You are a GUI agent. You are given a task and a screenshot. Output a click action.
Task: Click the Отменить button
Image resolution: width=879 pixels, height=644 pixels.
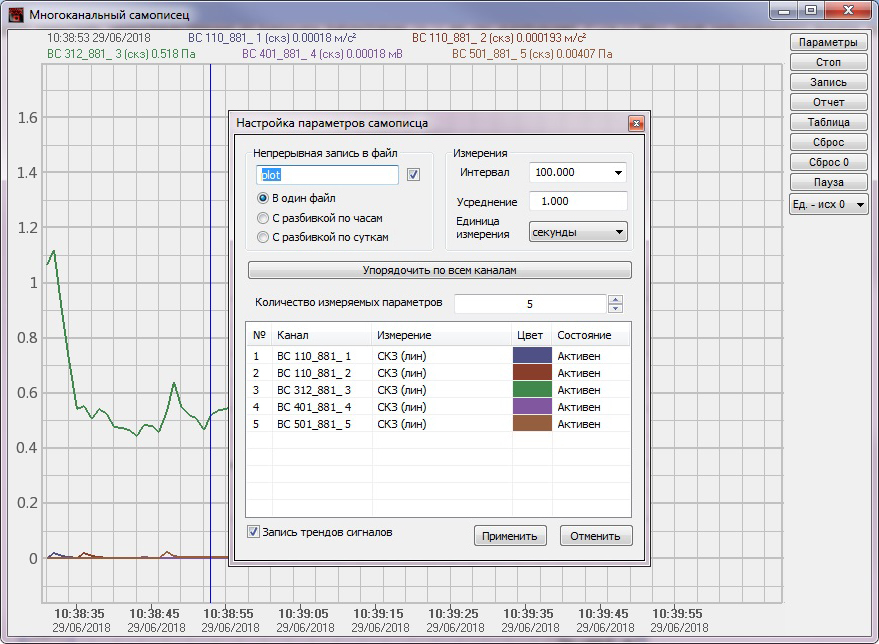pos(595,536)
